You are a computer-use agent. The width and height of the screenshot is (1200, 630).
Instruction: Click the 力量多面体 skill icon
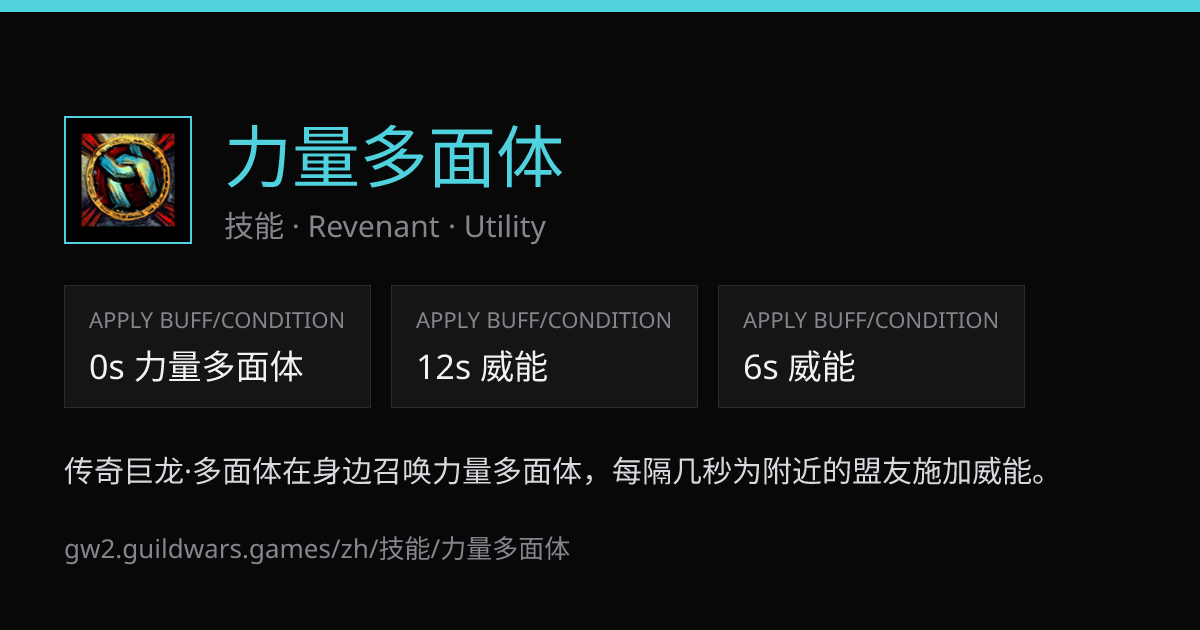(x=128, y=180)
